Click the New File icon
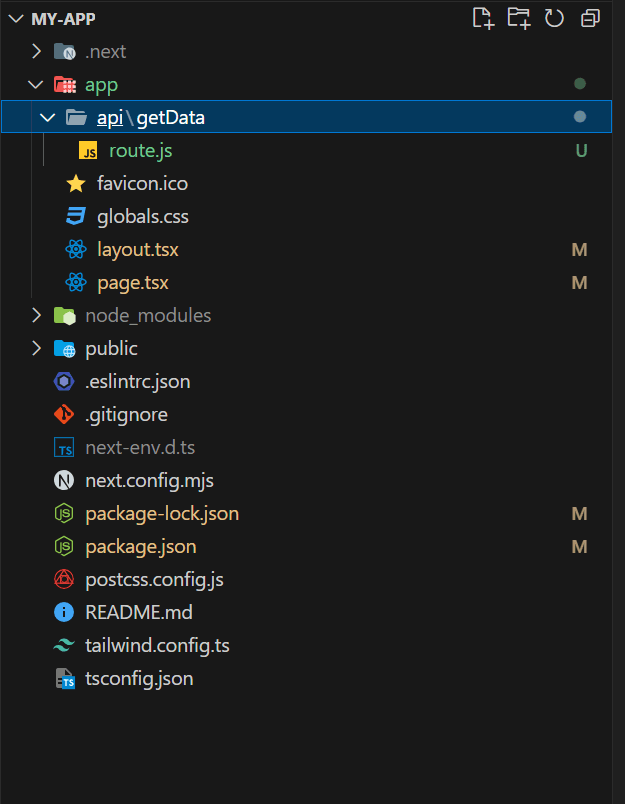 click(x=483, y=18)
